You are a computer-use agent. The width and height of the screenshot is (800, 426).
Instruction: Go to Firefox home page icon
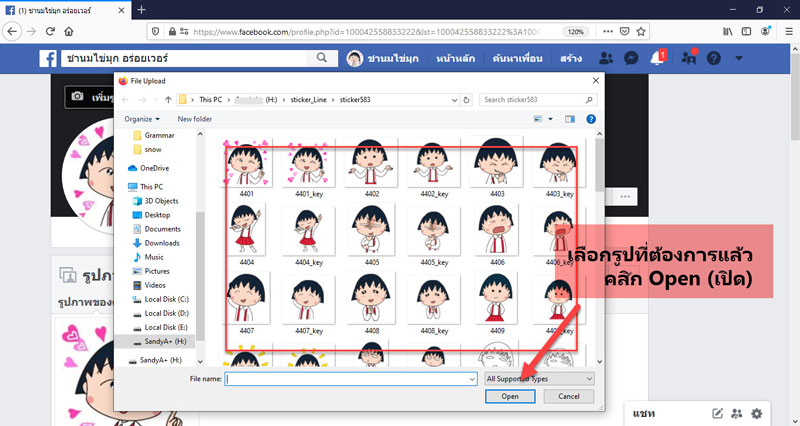pos(69,32)
